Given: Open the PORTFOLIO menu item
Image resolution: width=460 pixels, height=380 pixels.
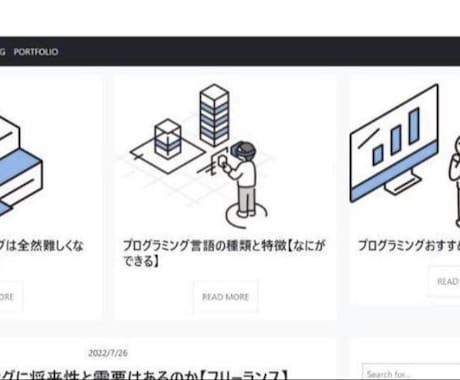Looking at the screenshot, I should tap(36, 52).
